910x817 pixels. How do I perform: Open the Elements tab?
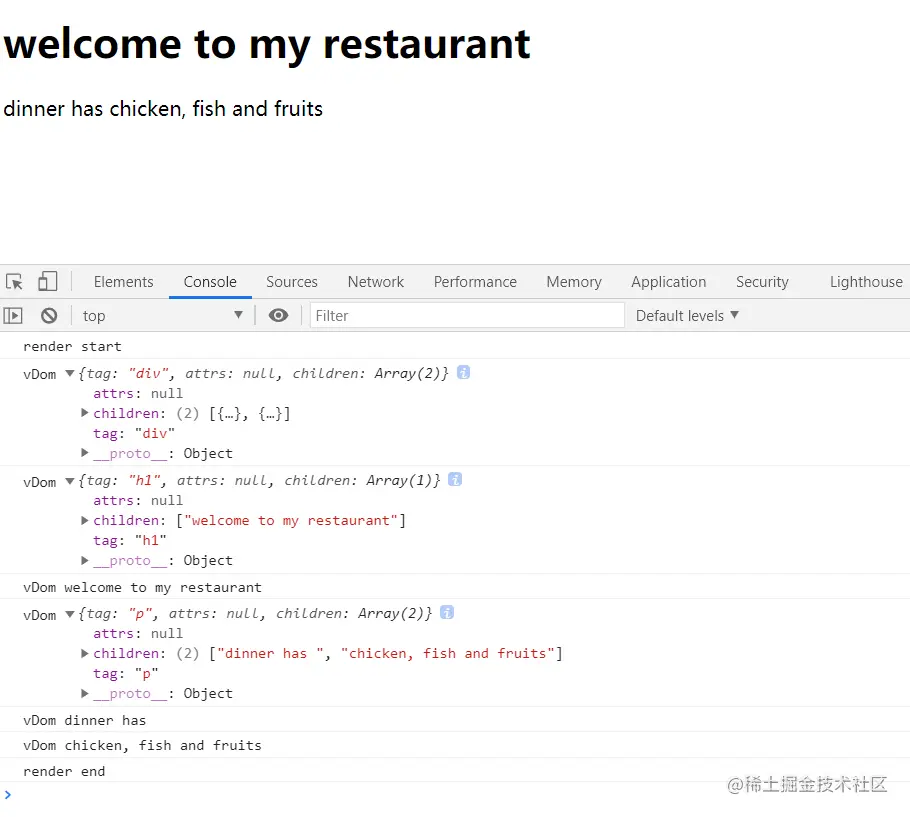[124, 282]
